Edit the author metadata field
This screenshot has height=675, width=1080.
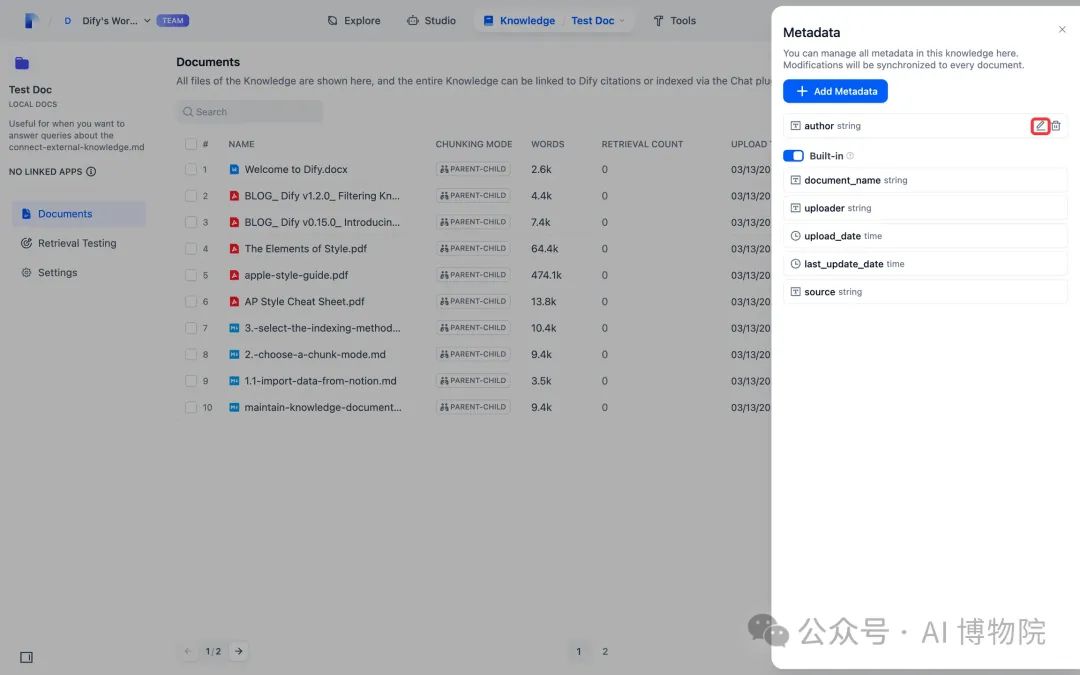tap(1040, 125)
